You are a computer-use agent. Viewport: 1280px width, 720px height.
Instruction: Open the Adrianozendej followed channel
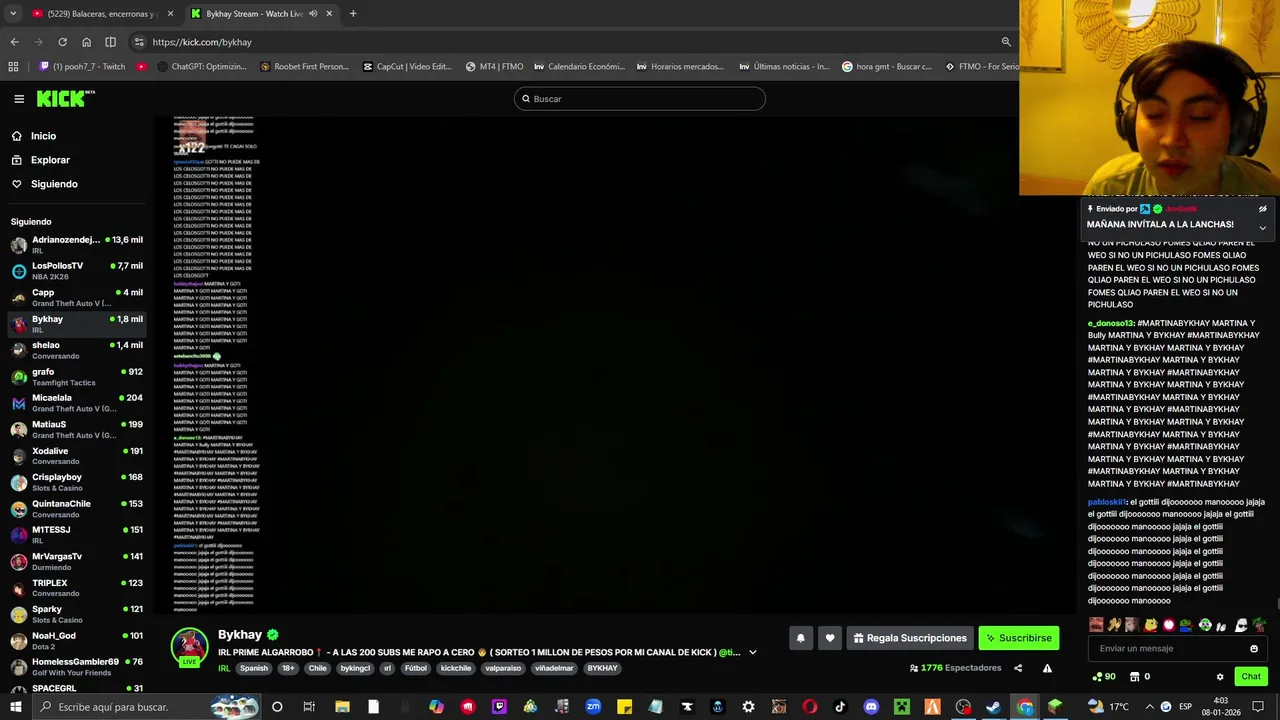click(x=77, y=244)
